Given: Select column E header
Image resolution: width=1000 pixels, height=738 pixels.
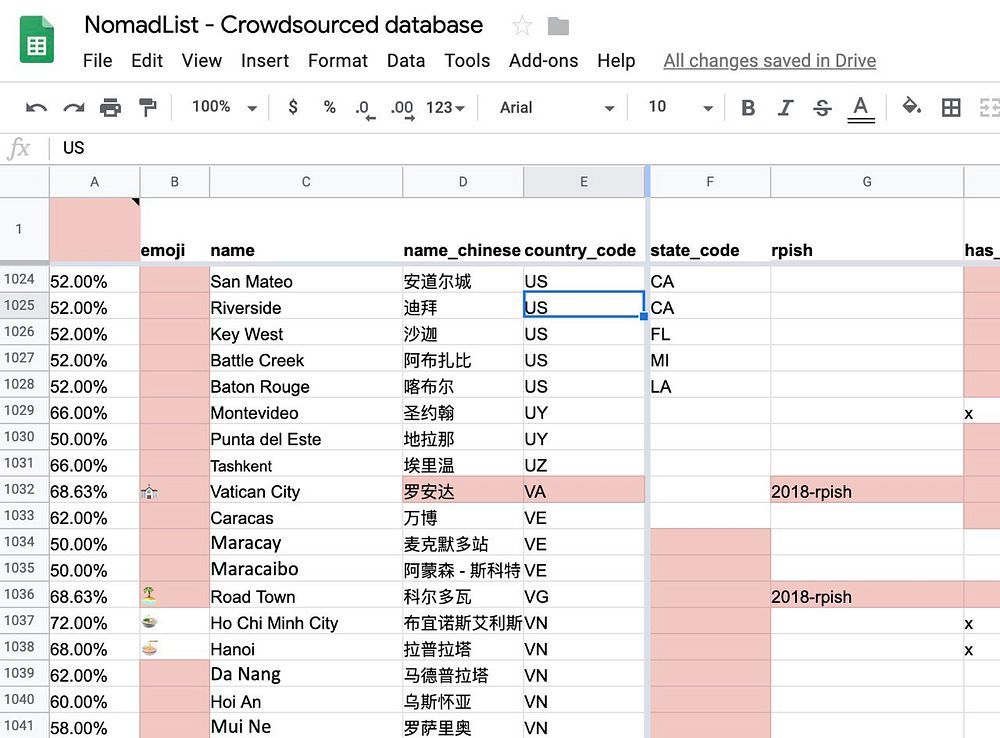Looking at the screenshot, I should [584, 182].
